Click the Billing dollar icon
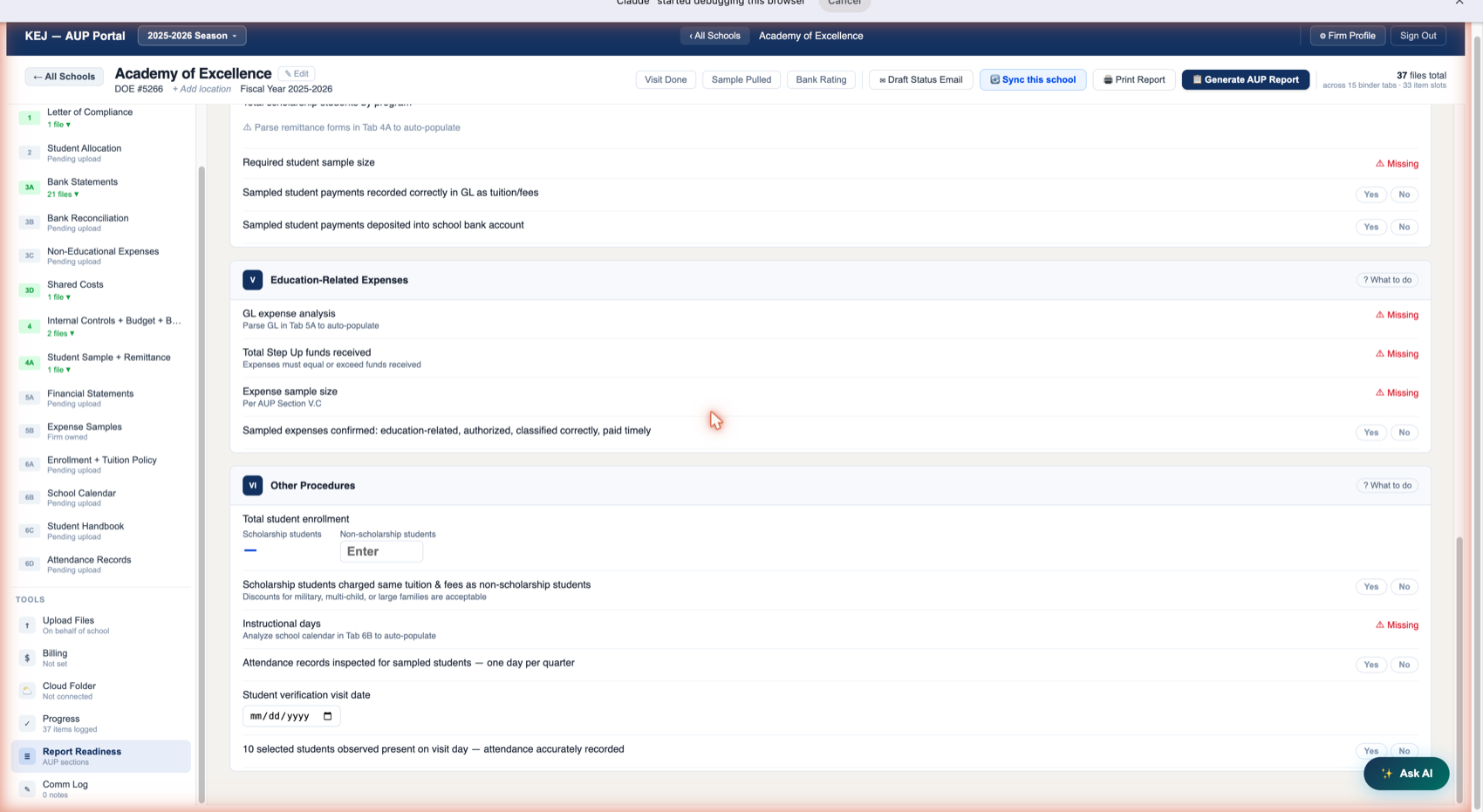Image resolution: width=1483 pixels, height=812 pixels. coord(27,658)
